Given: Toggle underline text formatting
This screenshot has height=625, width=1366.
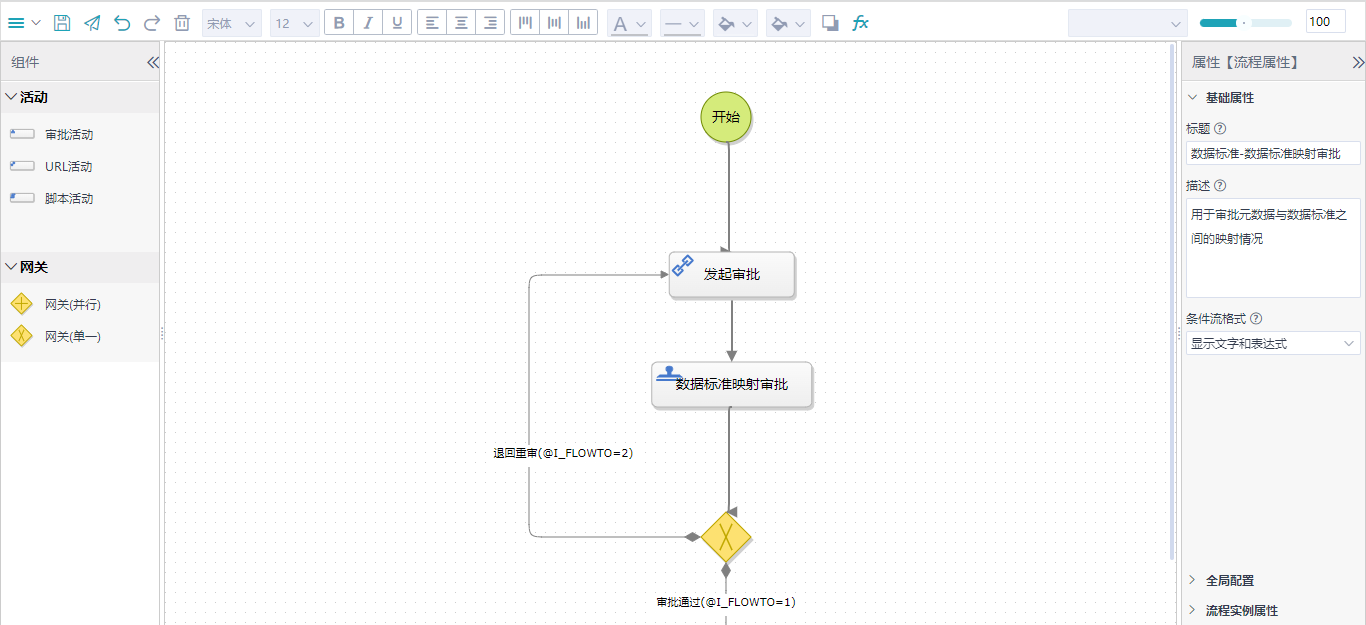Looking at the screenshot, I should [397, 23].
